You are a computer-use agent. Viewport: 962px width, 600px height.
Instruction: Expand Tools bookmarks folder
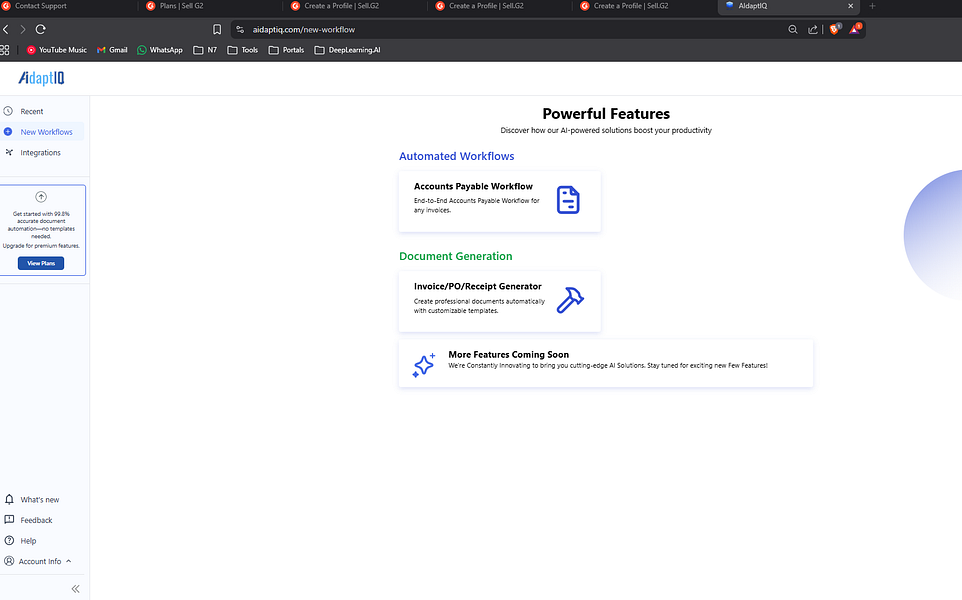coord(243,50)
